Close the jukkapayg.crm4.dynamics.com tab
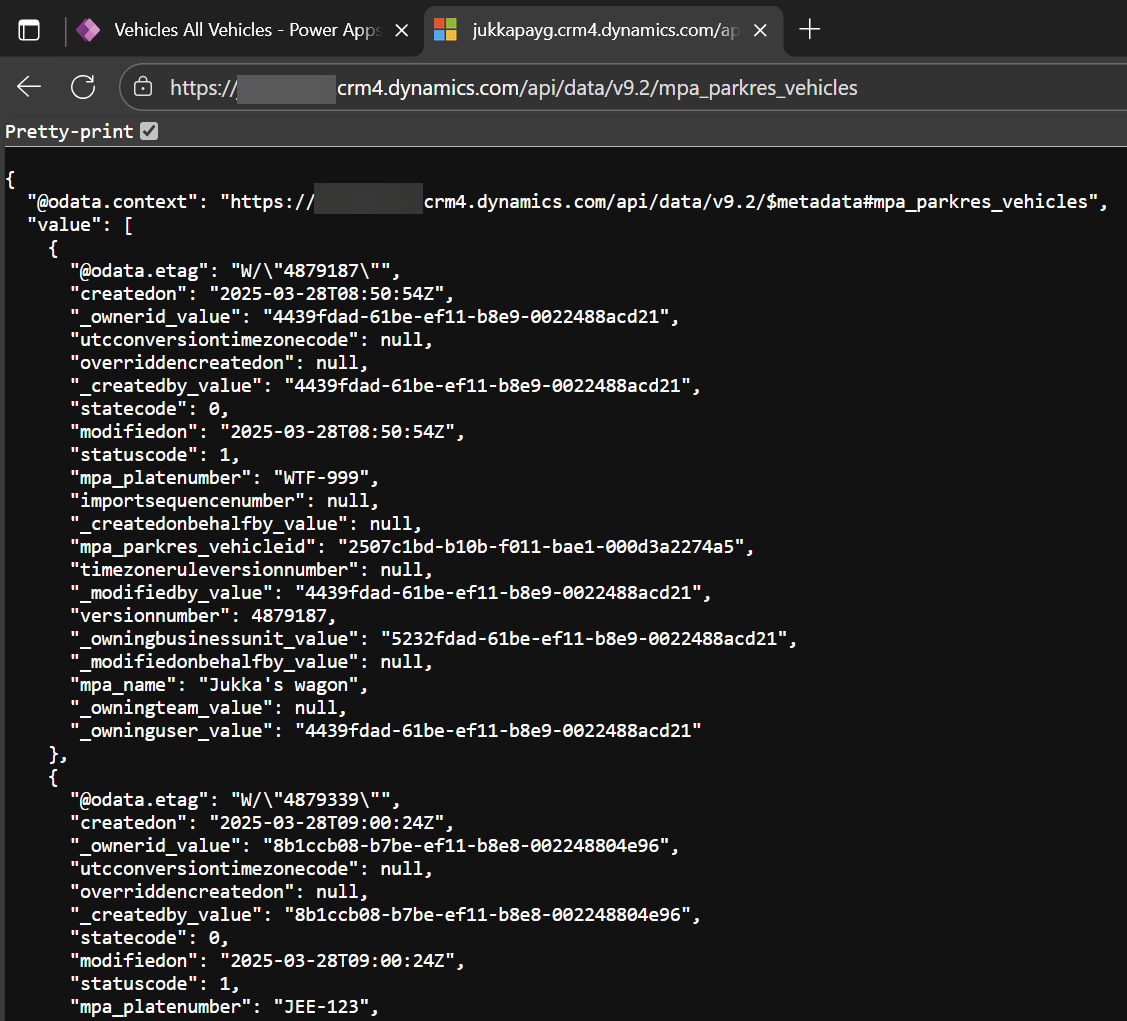1127x1021 pixels. pyautogui.click(x=760, y=30)
